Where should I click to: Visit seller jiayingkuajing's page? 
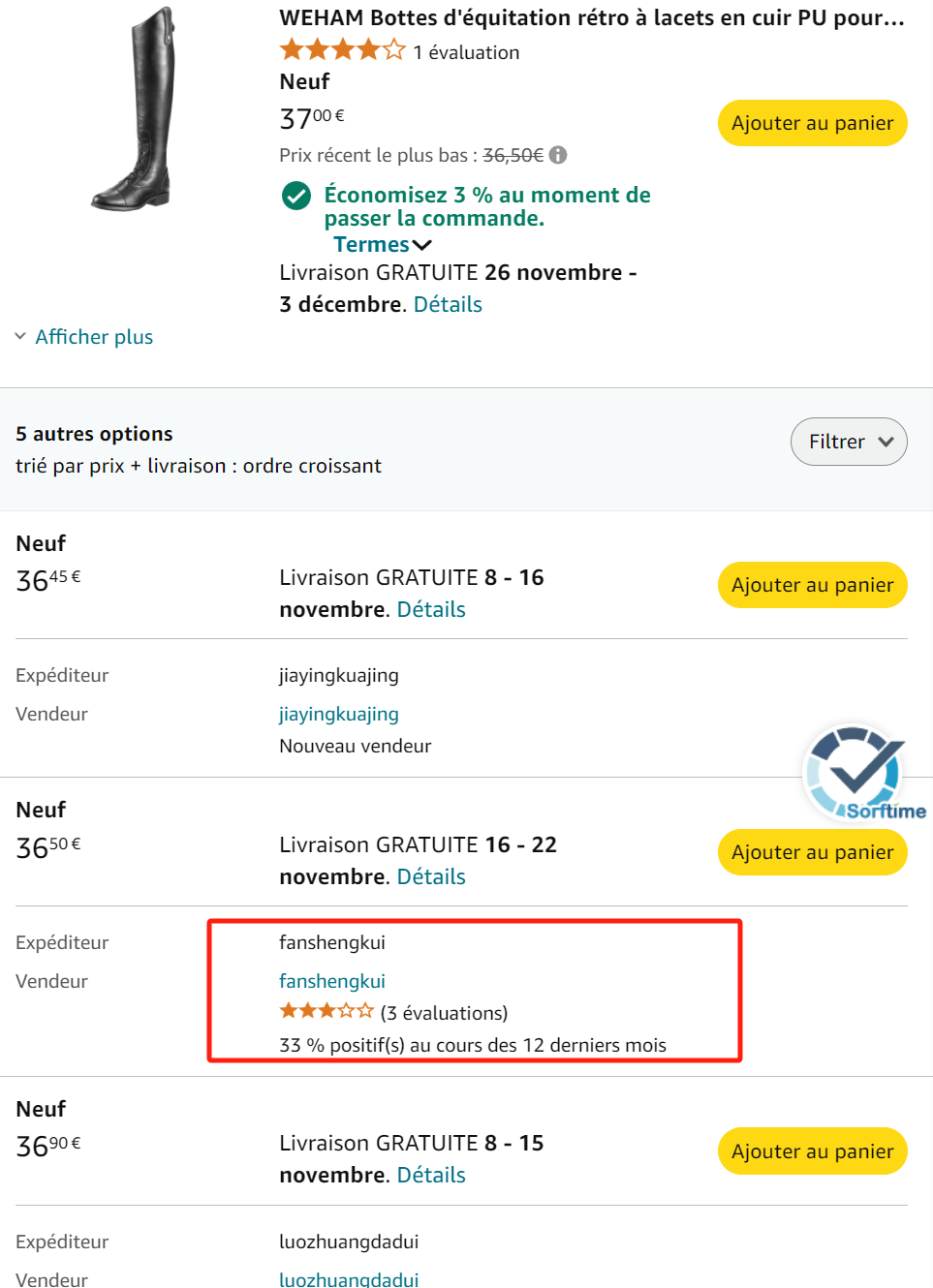click(339, 715)
